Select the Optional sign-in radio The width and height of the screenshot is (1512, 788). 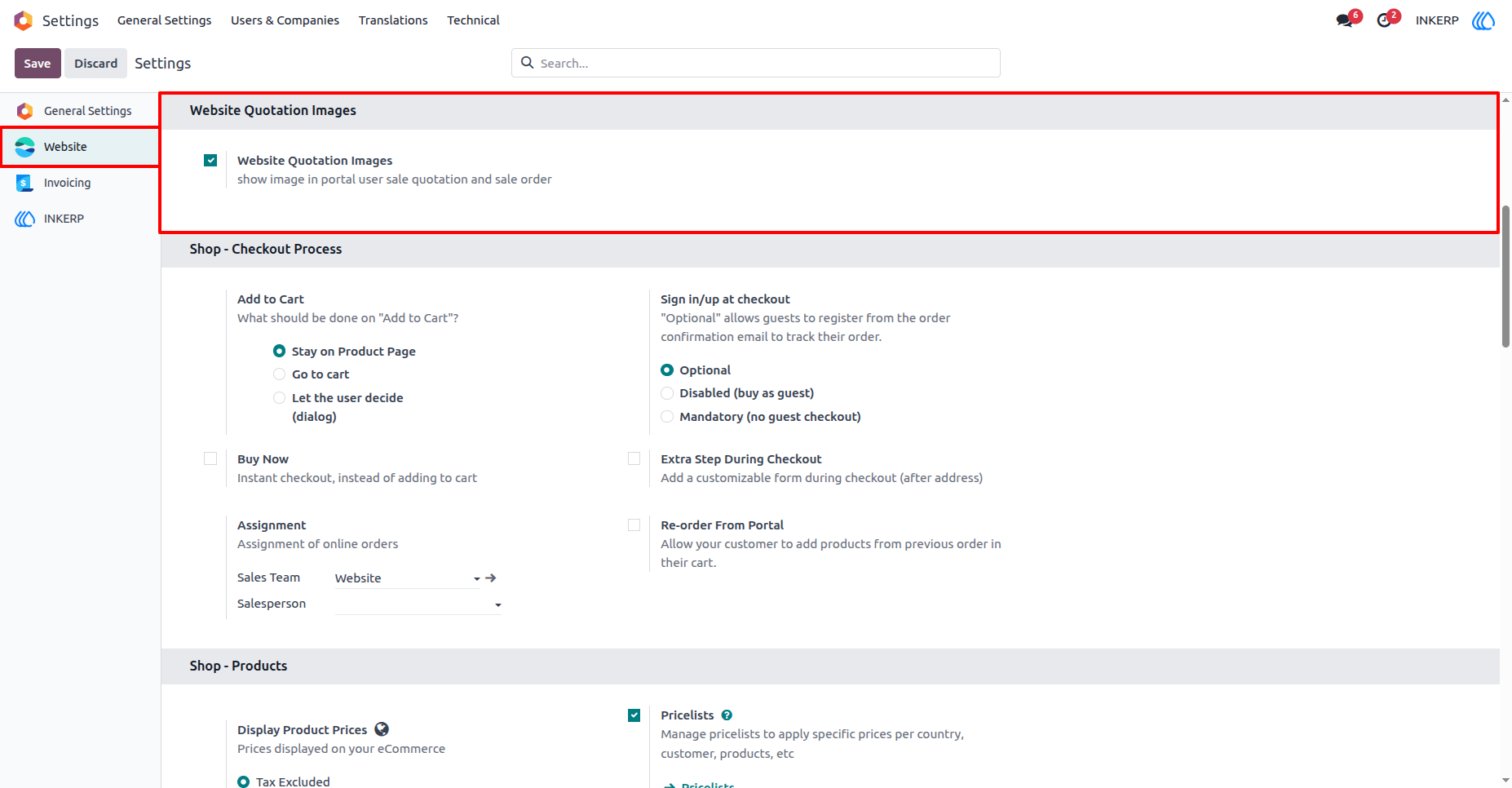pos(667,370)
